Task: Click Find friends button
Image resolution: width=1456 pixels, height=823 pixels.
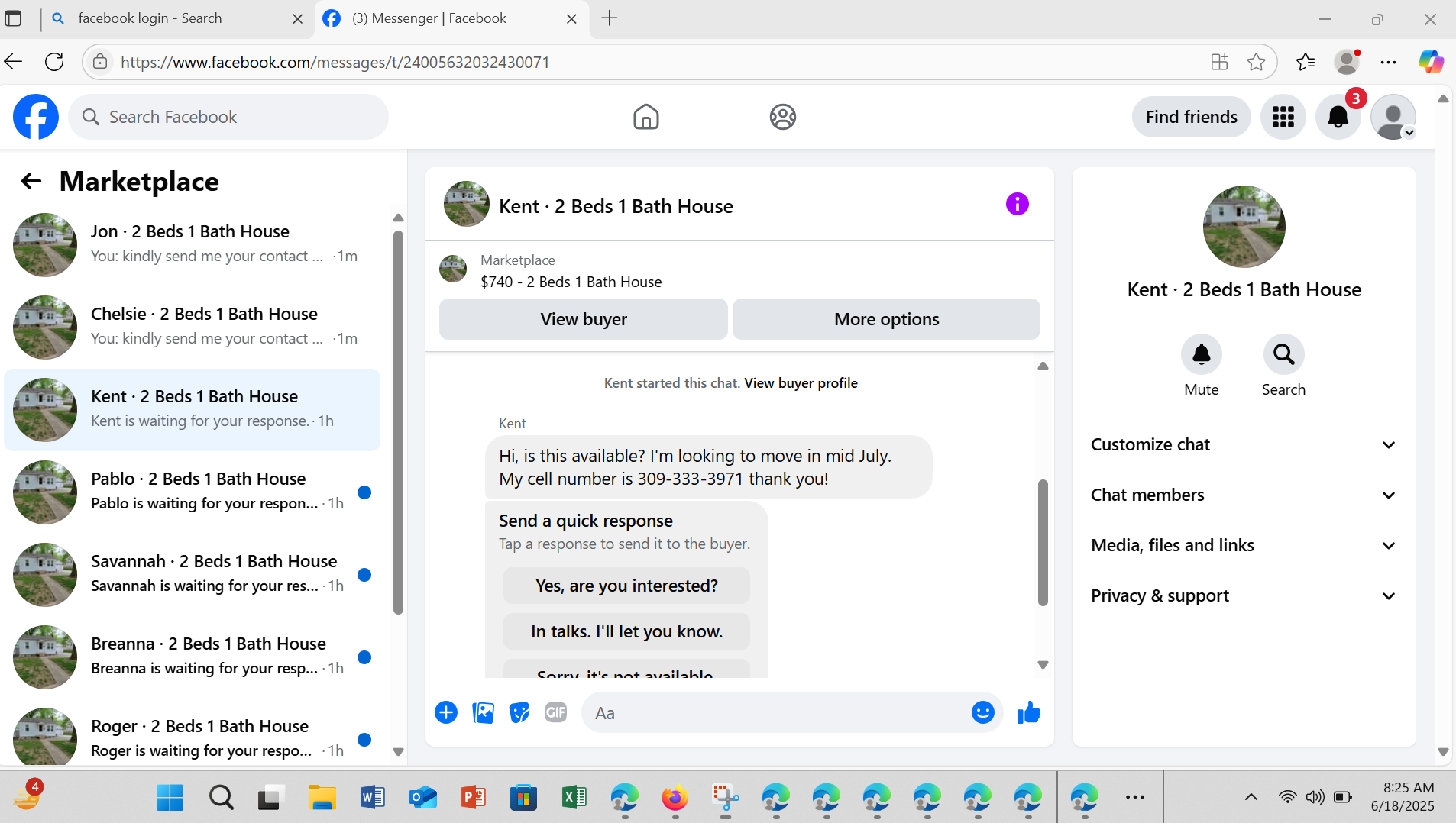Action: click(x=1191, y=117)
